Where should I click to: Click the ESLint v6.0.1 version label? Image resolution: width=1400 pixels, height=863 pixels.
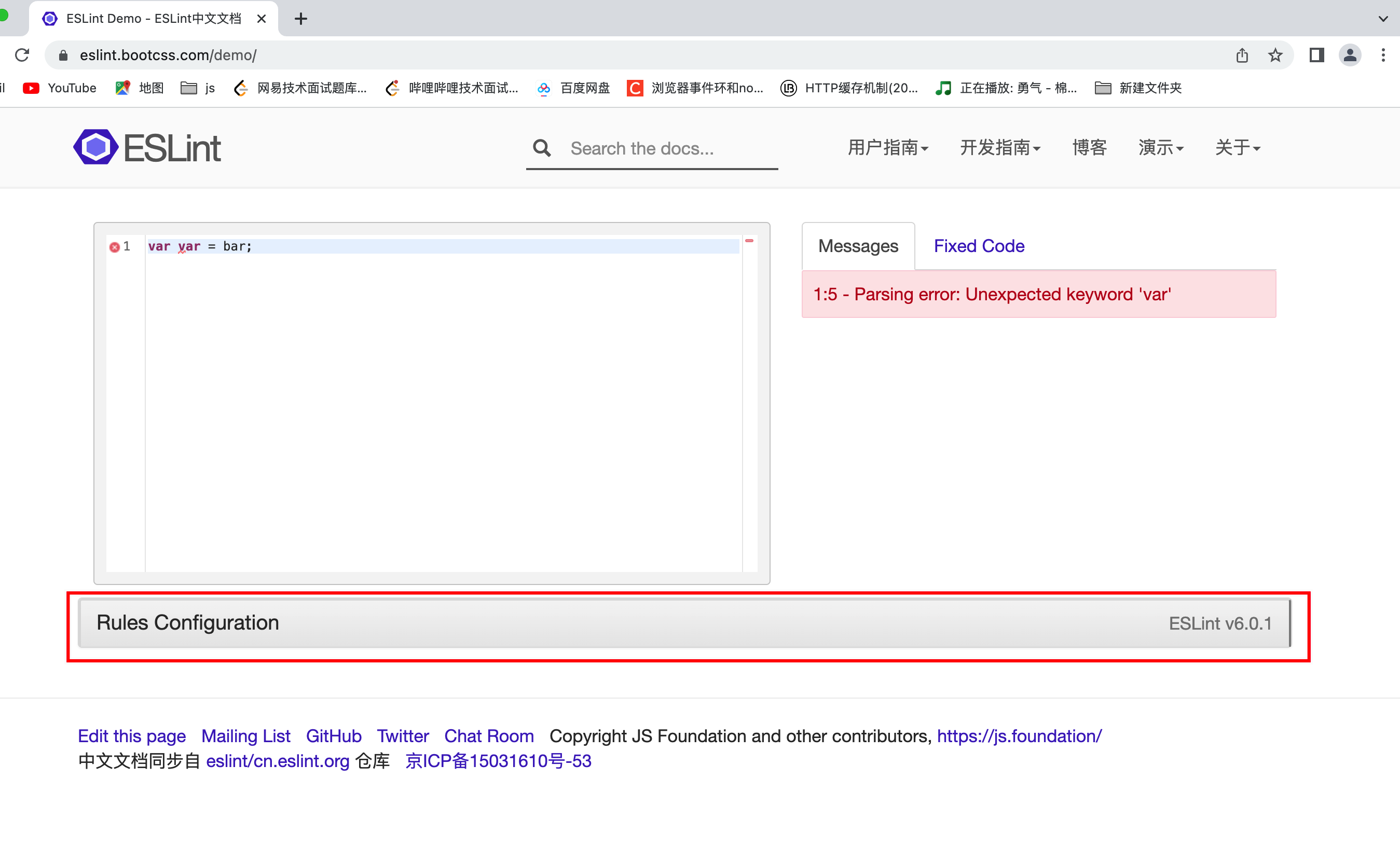(1220, 623)
